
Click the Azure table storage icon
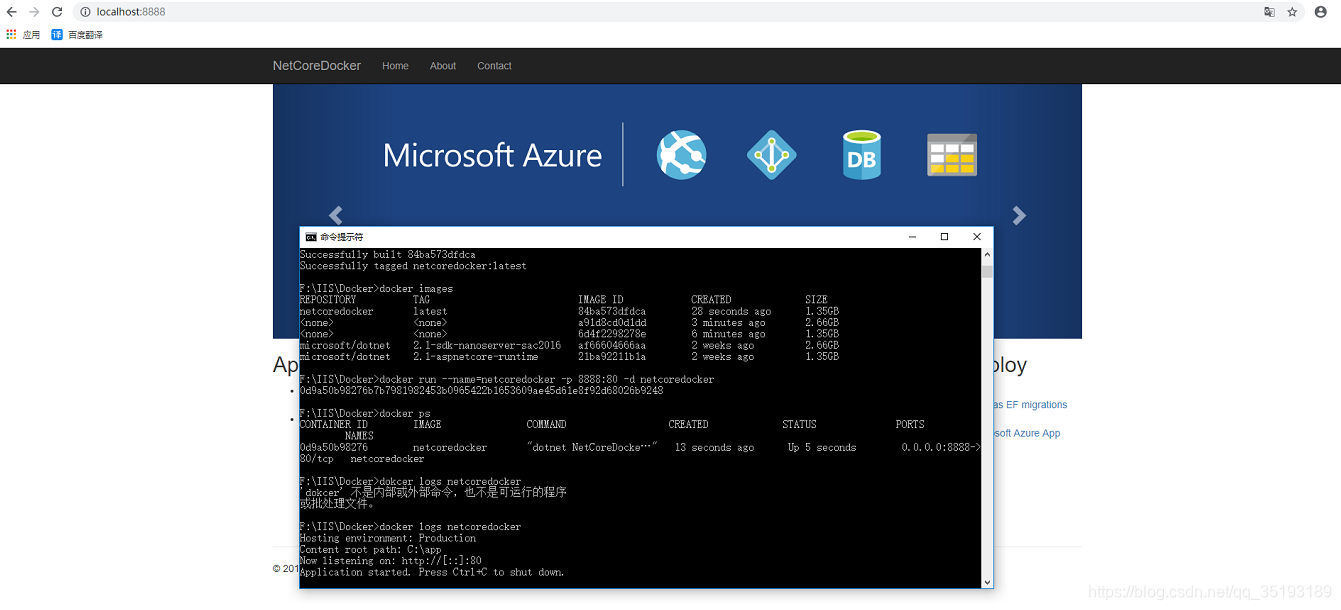click(952, 155)
